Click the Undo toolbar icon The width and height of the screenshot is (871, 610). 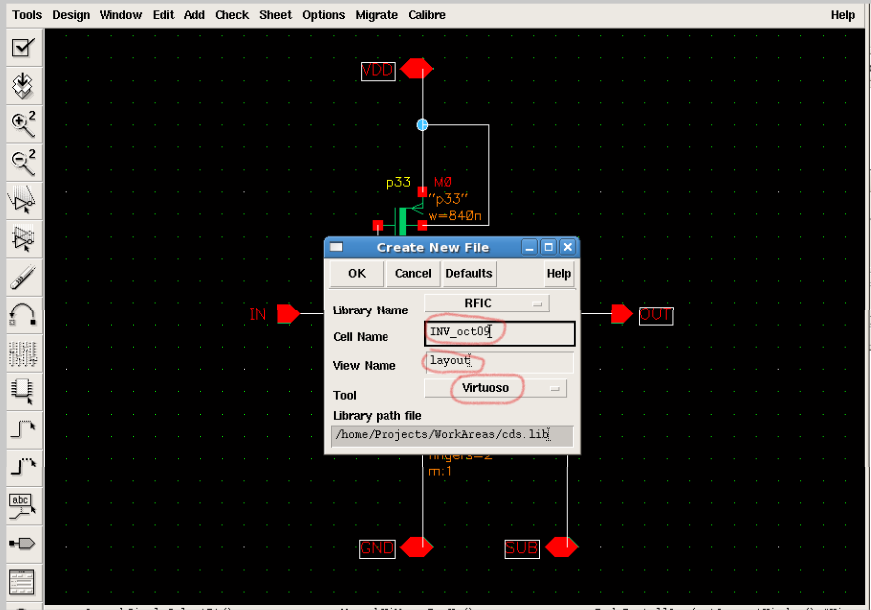click(23, 315)
